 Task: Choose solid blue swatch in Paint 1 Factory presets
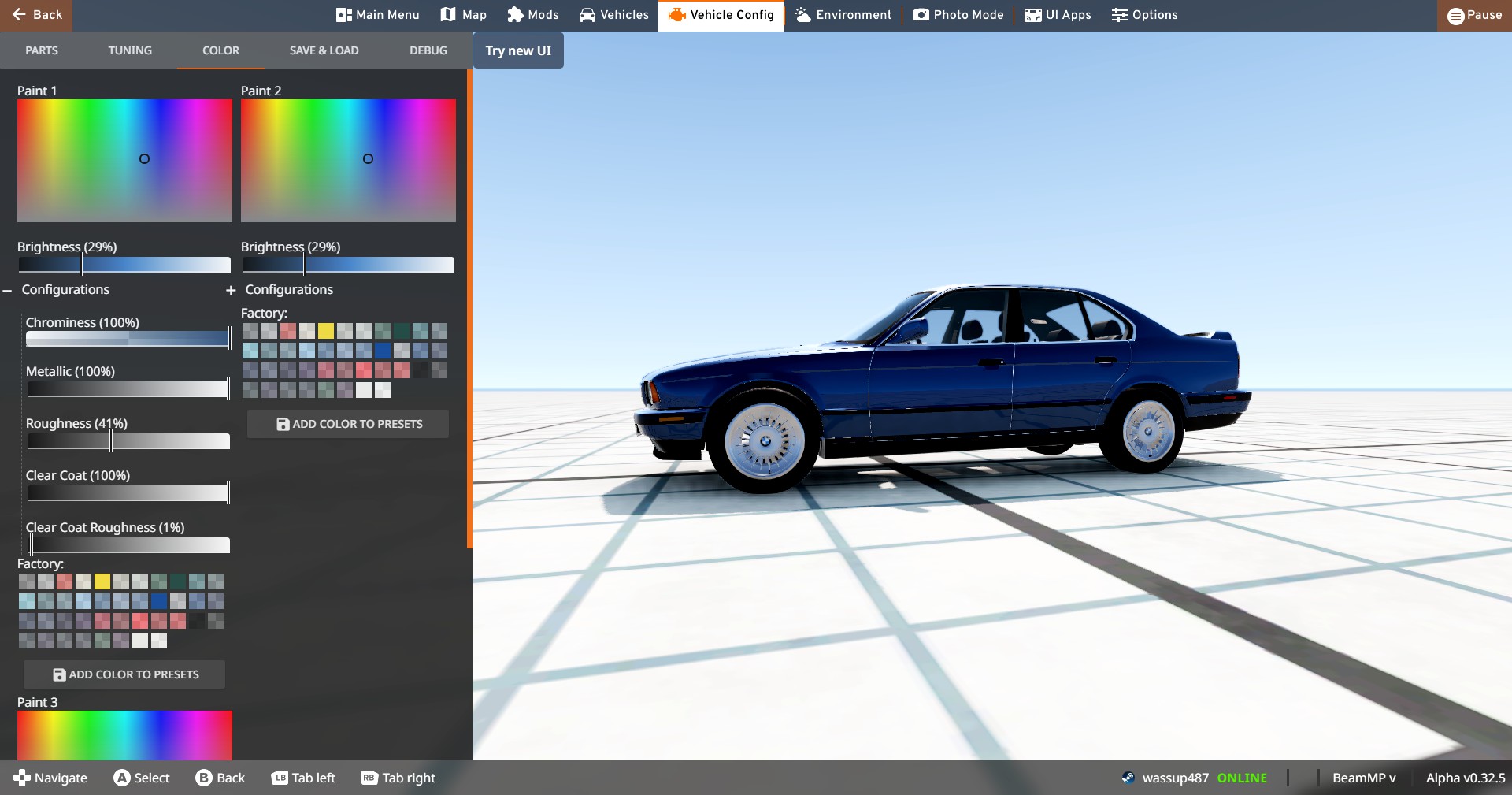pos(159,601)
